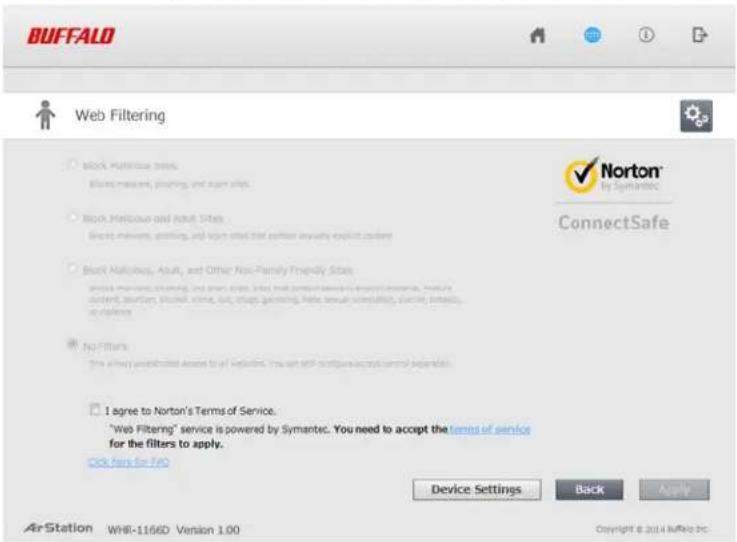Click the greyed Apply button
The width and height of the screenshot is (737, 542).
[x=674, y=490]
